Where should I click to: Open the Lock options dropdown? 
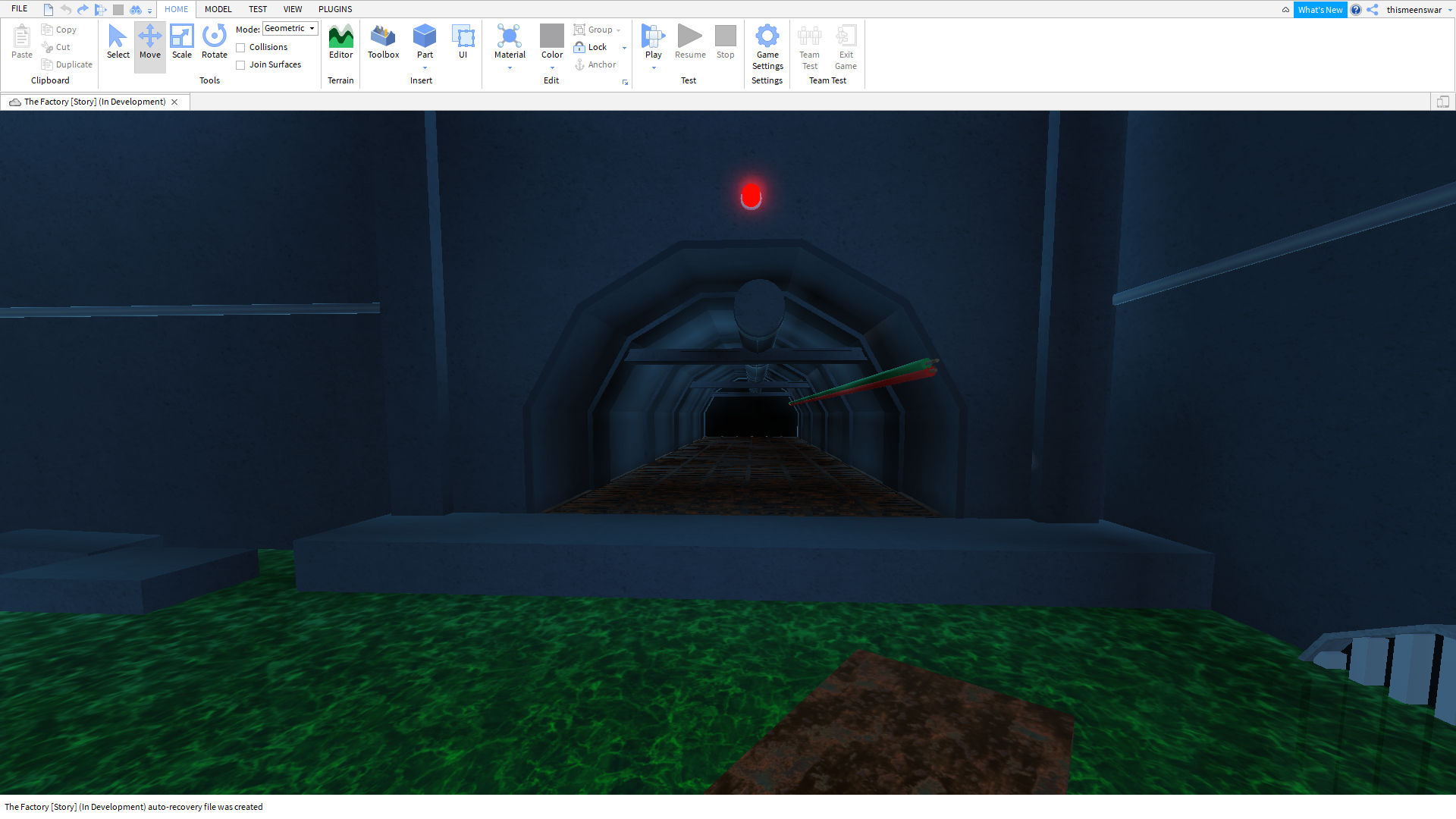(x=624, y=47)
